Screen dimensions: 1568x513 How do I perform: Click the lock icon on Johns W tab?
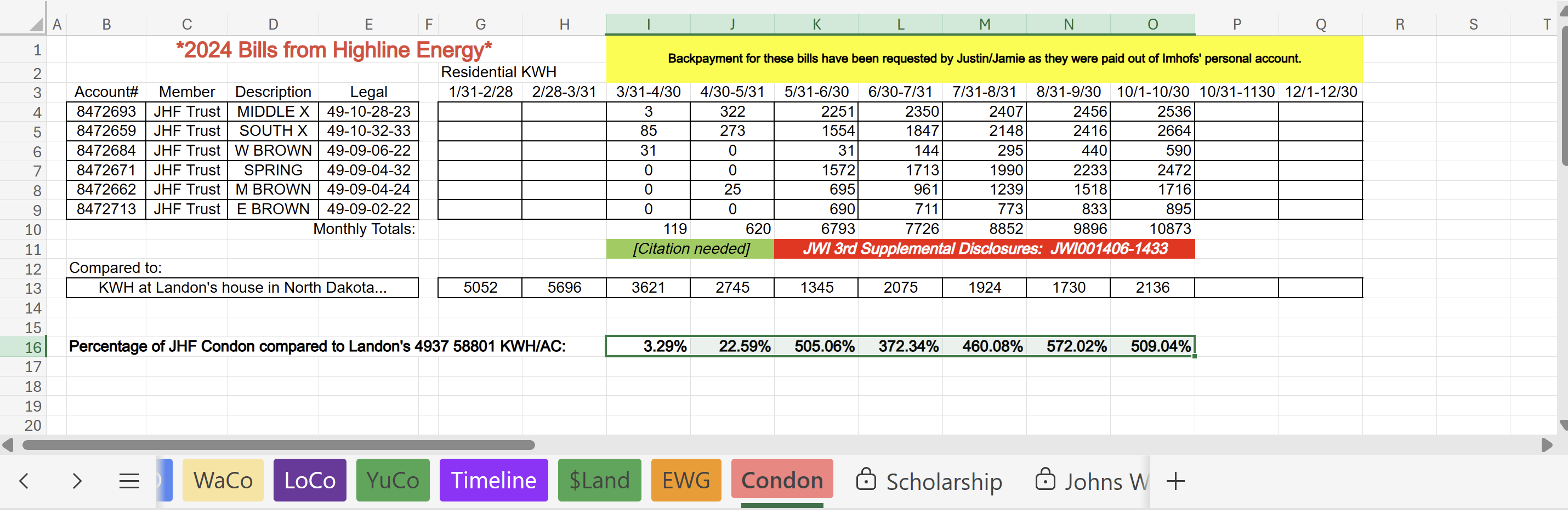[1044, 479]
